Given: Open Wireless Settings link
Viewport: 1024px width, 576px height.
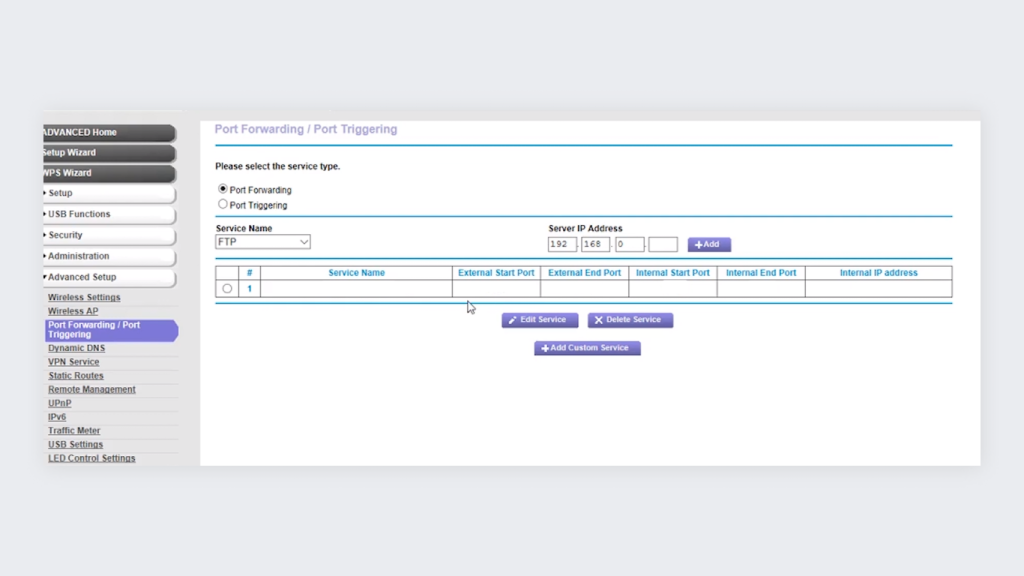Looking at the screenshot, I should 84,297.
